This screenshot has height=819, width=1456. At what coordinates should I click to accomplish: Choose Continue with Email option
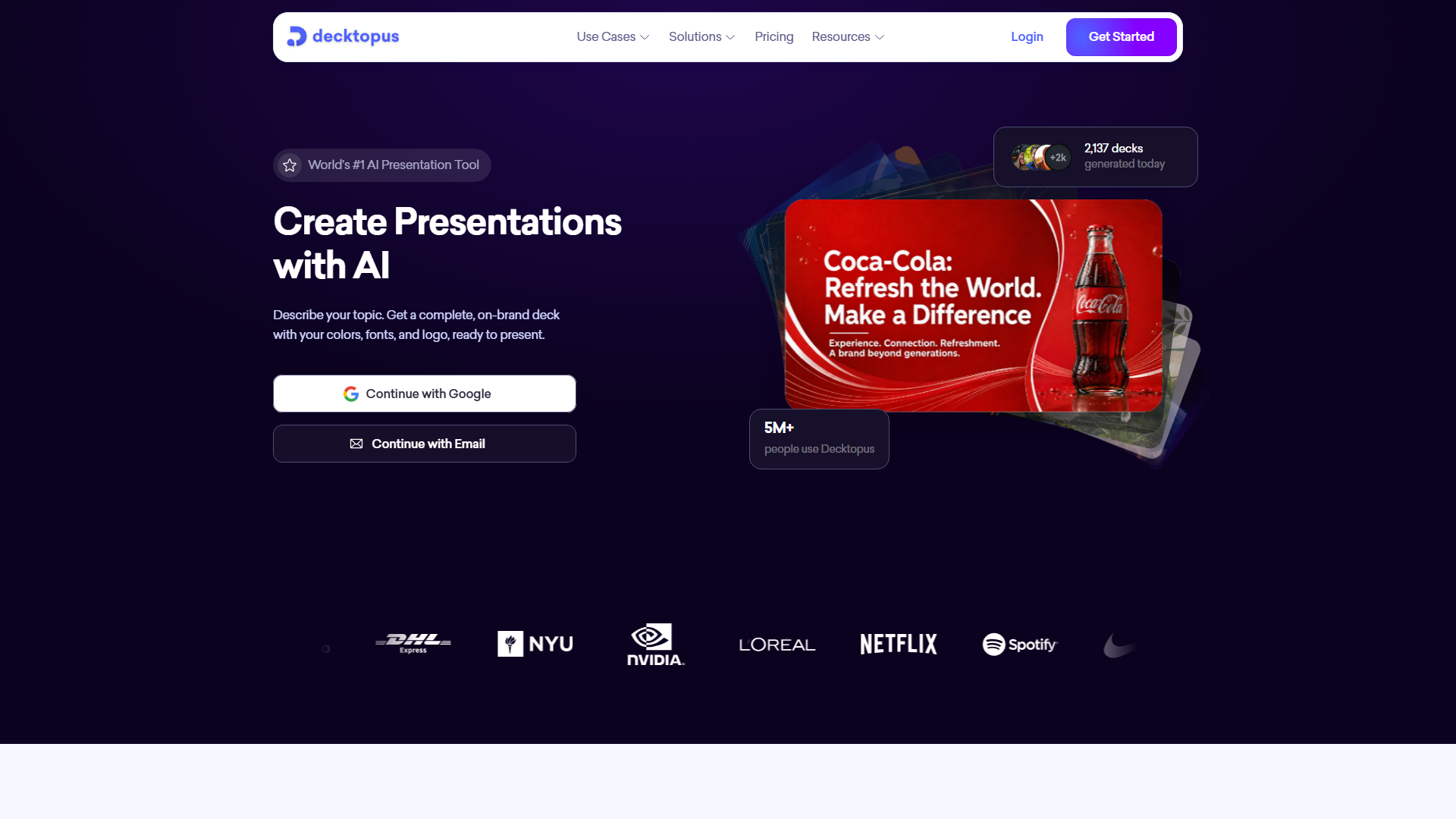[425, 444]
